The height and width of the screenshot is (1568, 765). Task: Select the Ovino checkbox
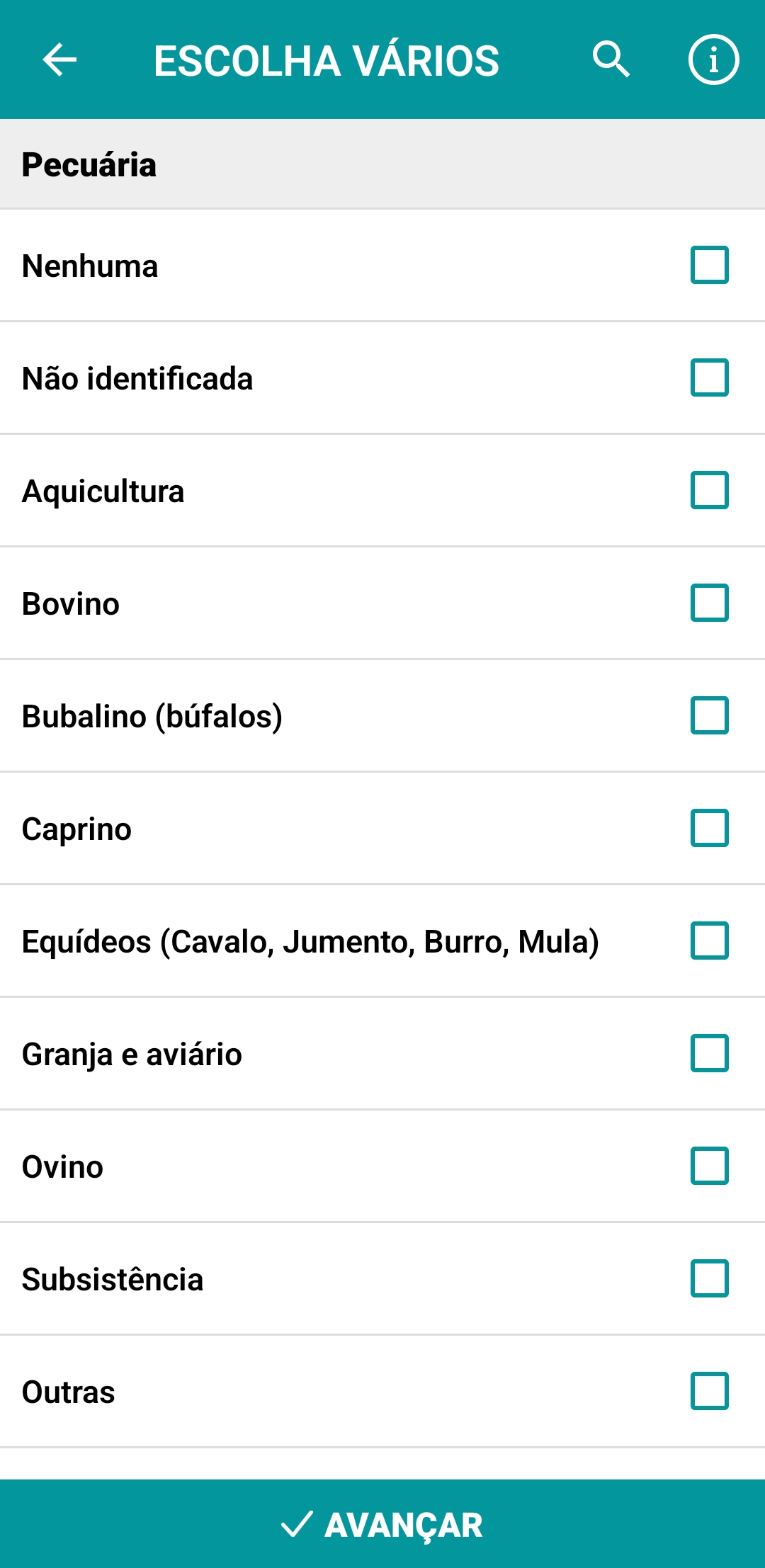pyautogui.click(x=709, y=1166)
